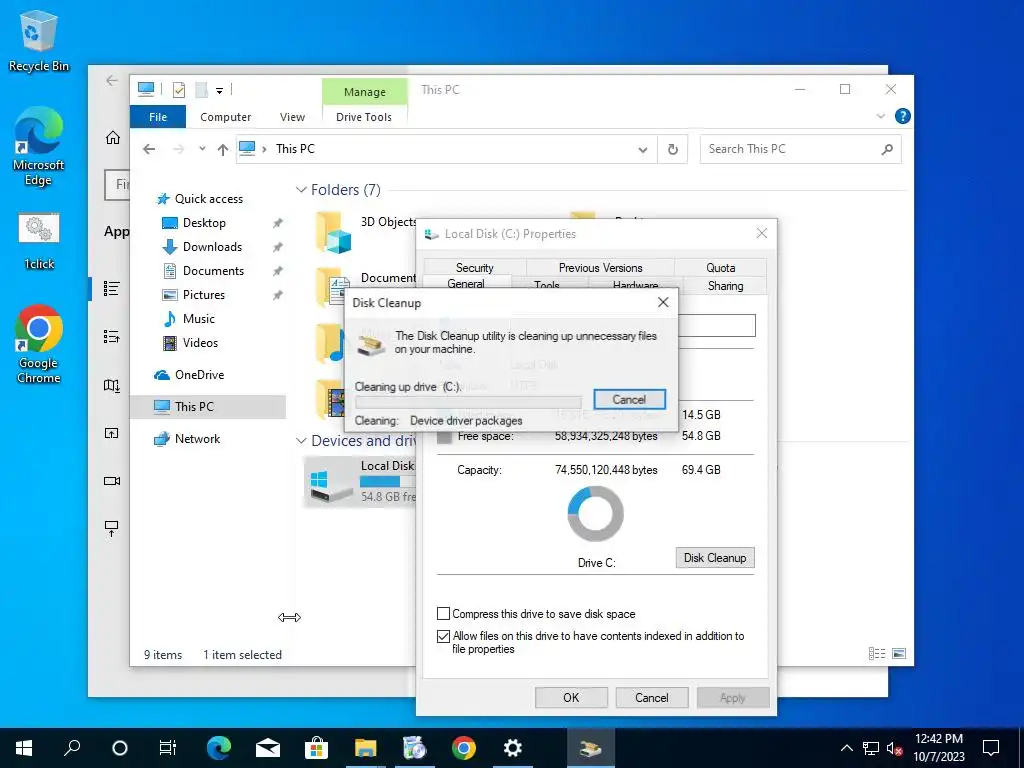Open the Previous Versions tab
This screenshot has height=768, width=1024.
(x=600, y=267)
